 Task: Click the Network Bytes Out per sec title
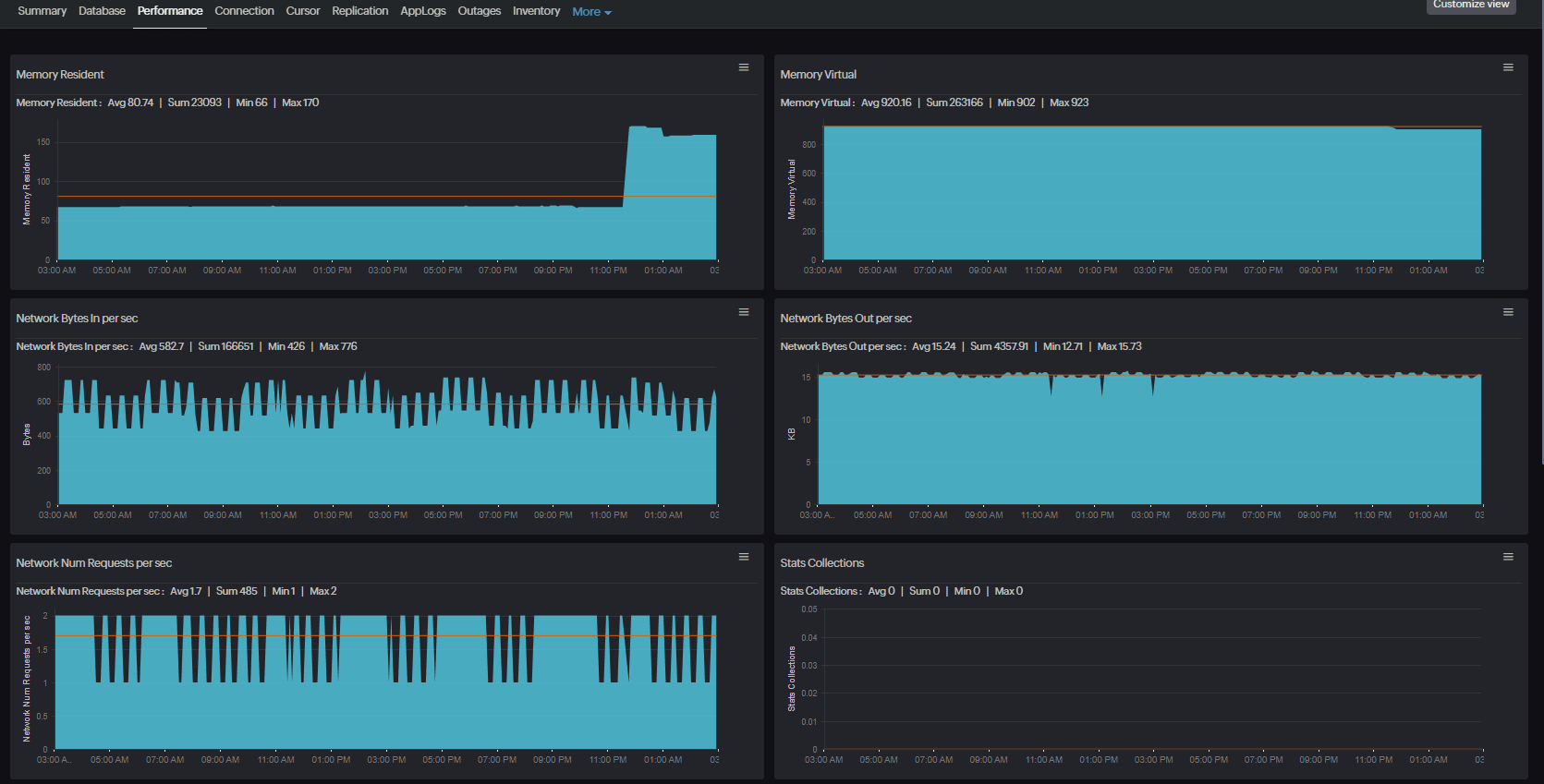(x=845, y=319)
